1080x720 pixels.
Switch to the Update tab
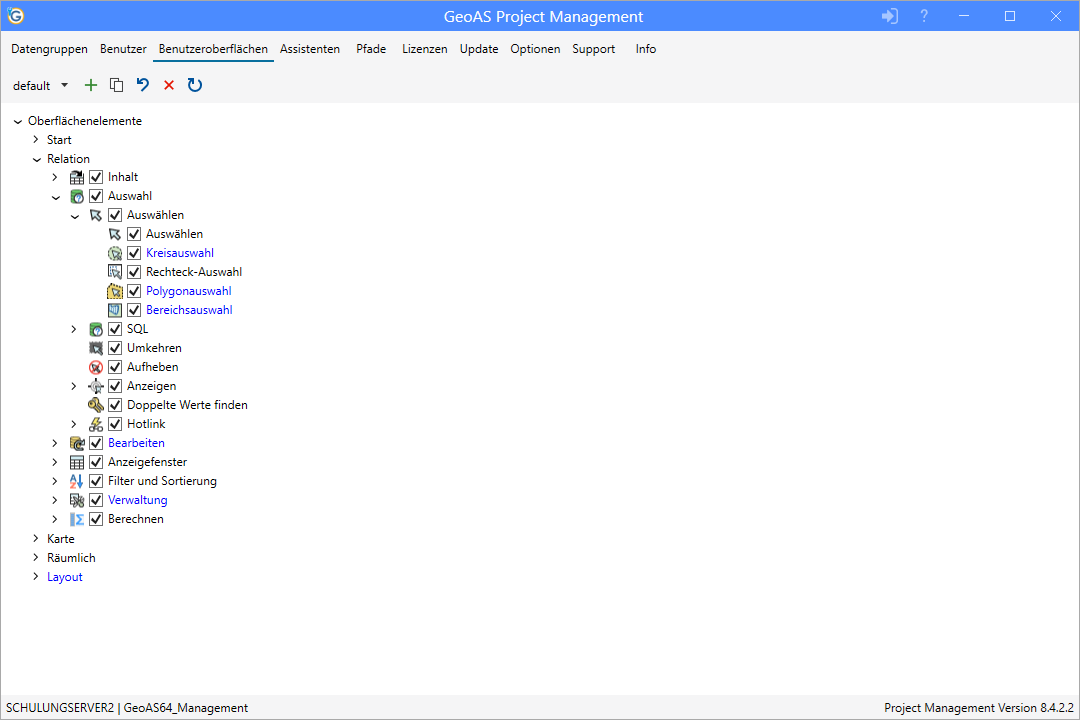point(479,49)
